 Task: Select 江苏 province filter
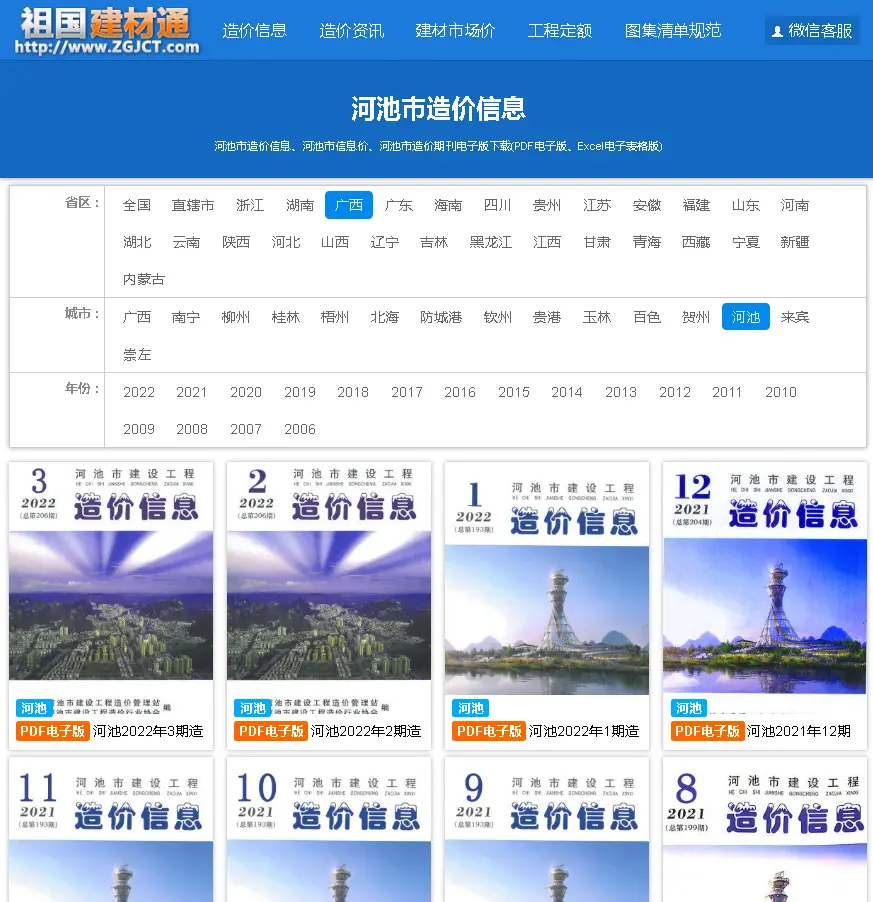[x=597, y=205]
